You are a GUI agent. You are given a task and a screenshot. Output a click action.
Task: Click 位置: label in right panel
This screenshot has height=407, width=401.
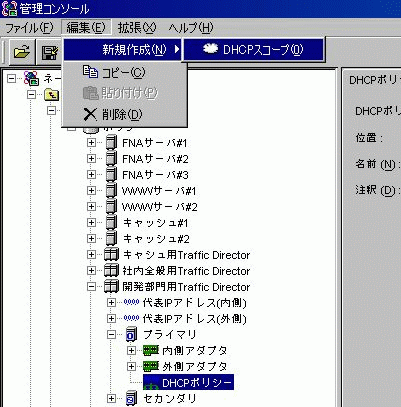click(369, 137)
